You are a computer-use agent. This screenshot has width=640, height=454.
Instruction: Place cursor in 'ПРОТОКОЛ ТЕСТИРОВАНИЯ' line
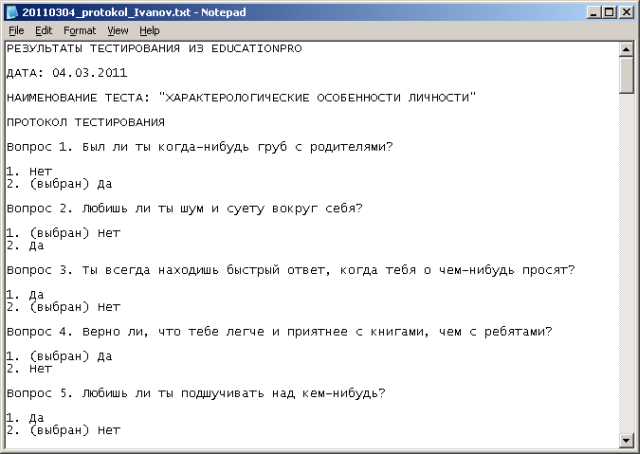(x=85, y=122)
